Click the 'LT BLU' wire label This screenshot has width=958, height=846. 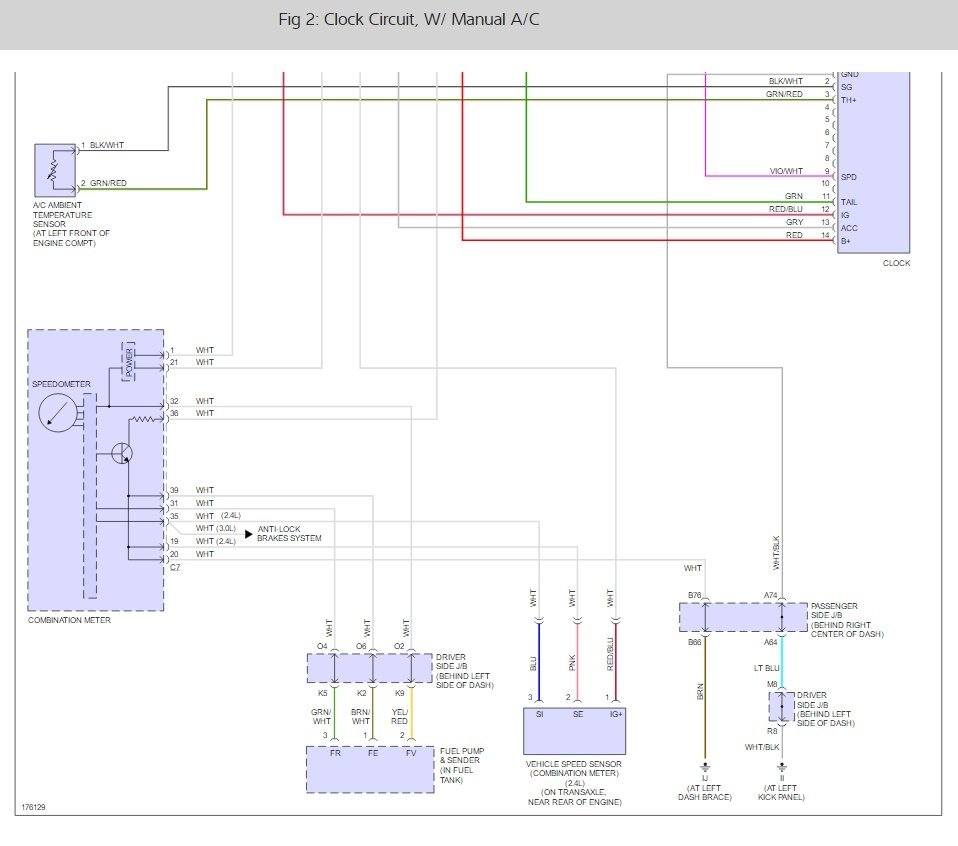point(766,668)
